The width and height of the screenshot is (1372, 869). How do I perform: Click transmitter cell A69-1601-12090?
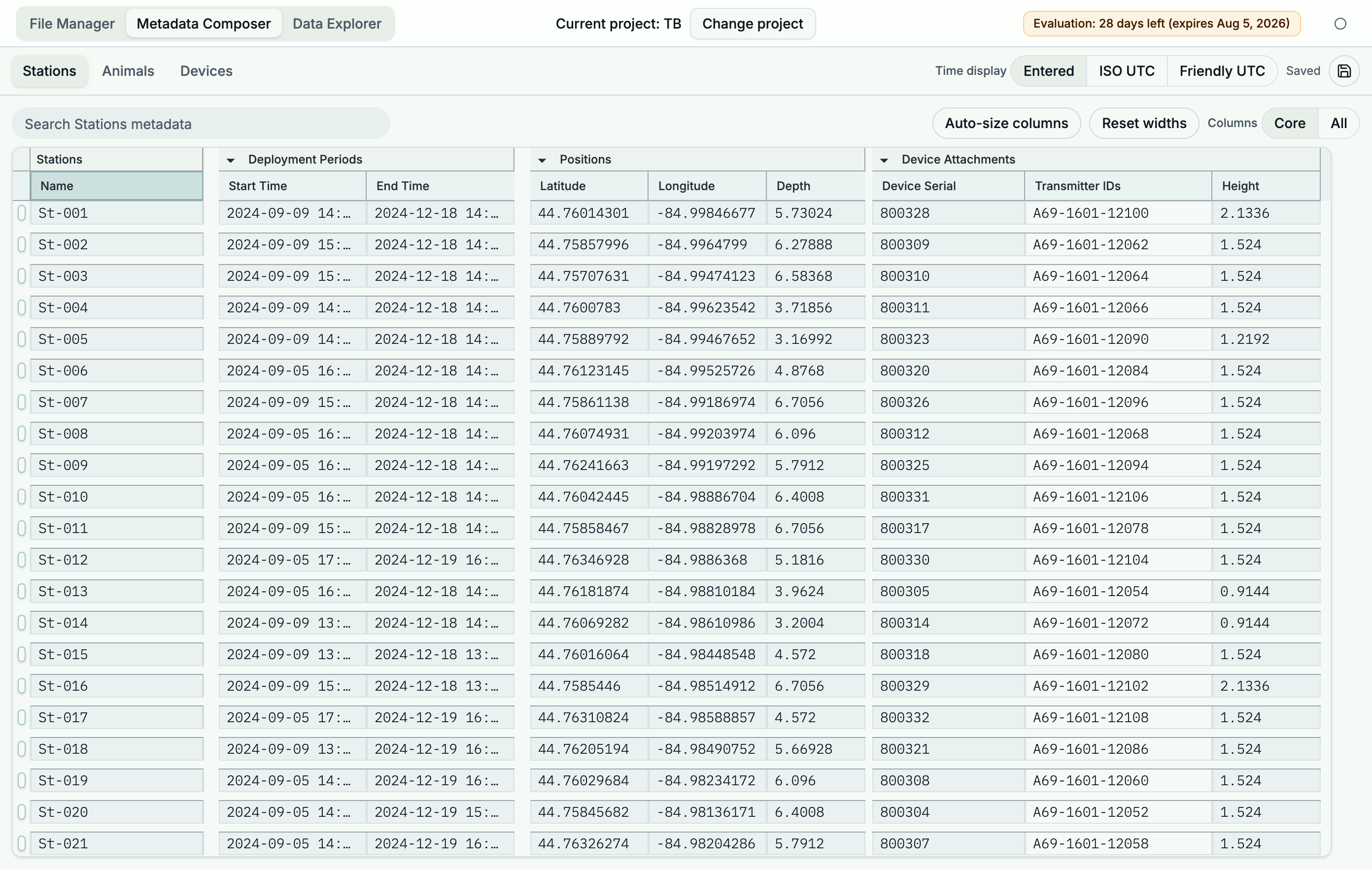point(1118,339)
